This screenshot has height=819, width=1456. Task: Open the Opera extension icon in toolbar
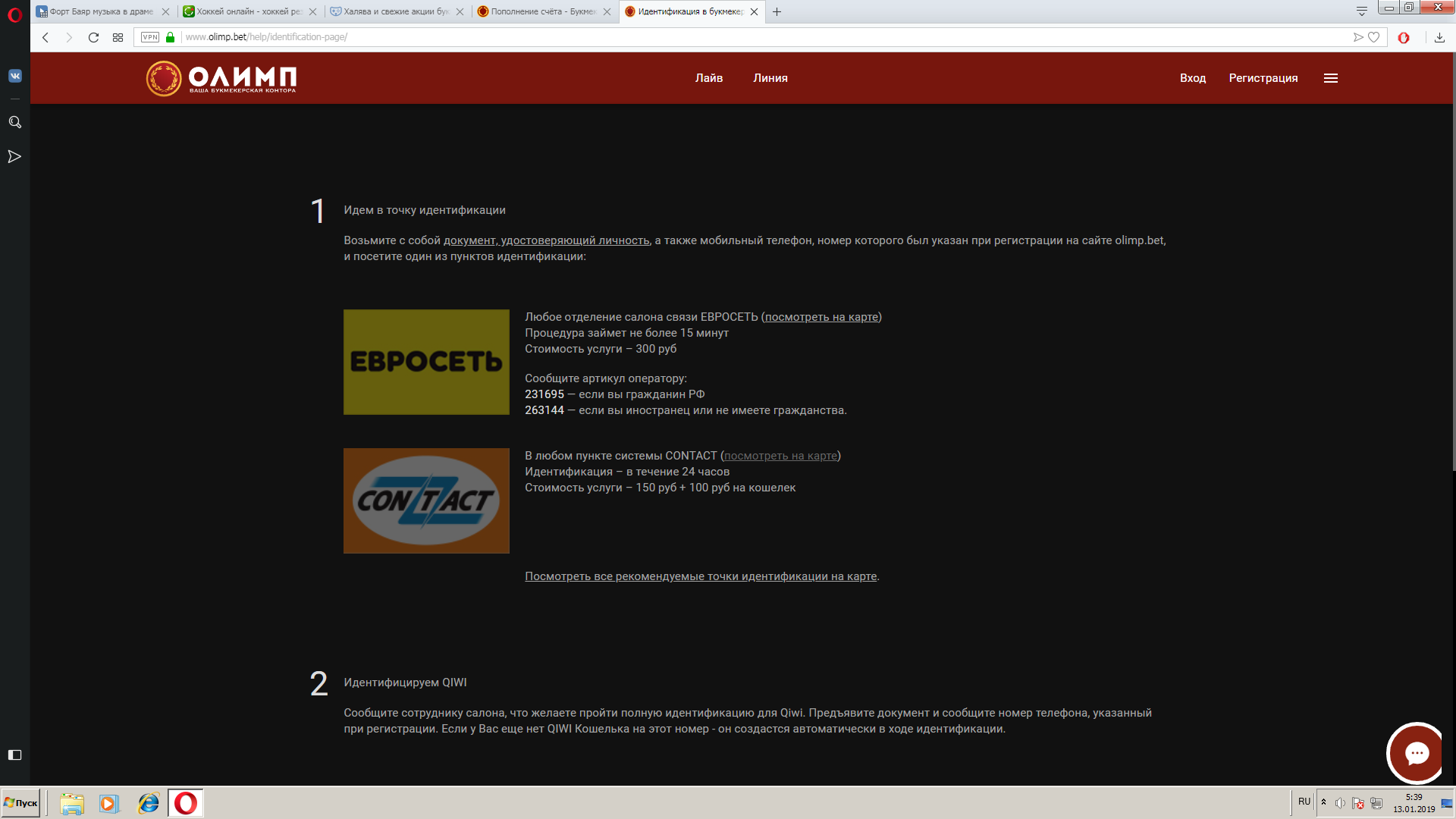click(1404, 37)
